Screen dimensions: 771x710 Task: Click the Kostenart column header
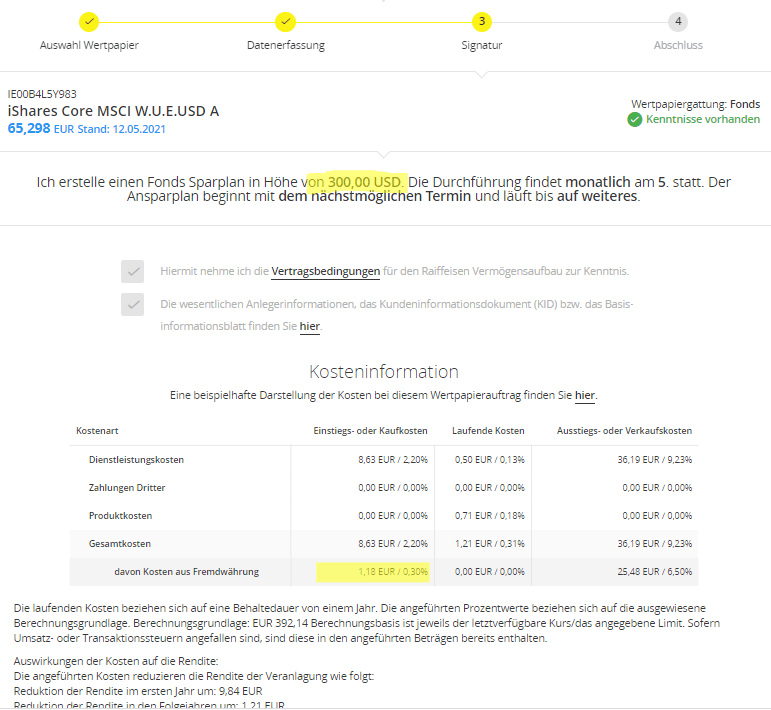[97, 431]
